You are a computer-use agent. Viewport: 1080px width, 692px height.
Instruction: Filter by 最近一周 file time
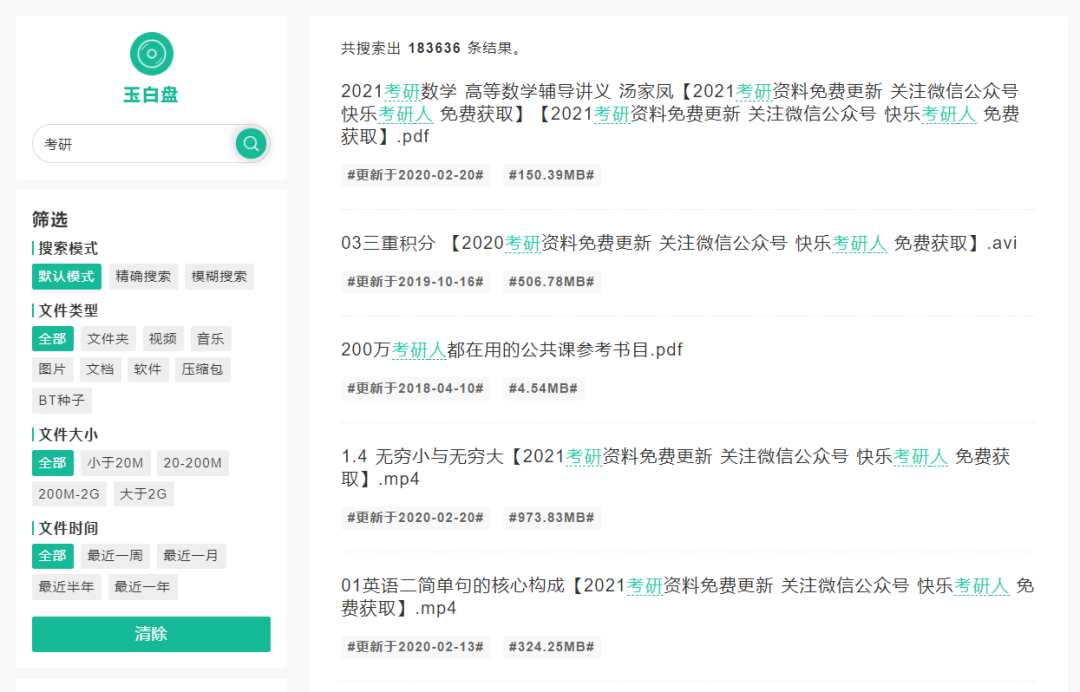point(115,556)
